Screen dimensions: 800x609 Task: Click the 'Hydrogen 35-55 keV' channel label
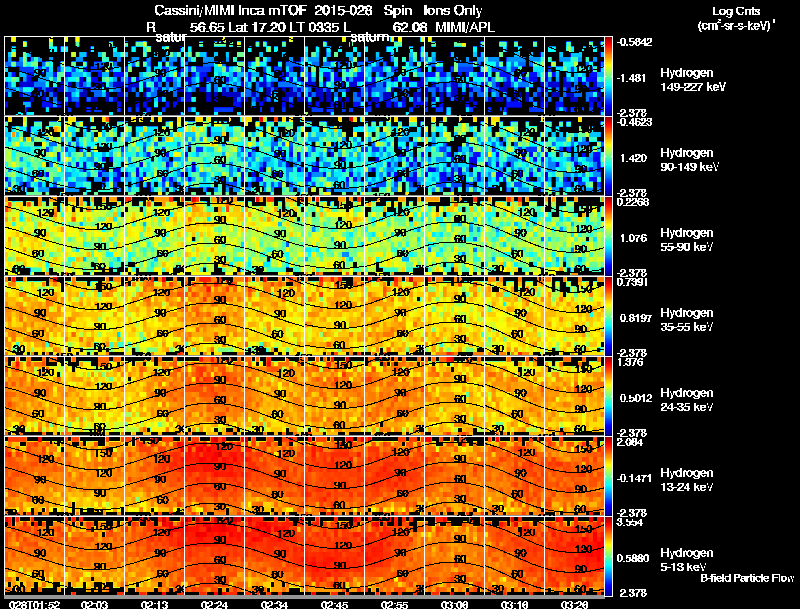pos(687,320)
